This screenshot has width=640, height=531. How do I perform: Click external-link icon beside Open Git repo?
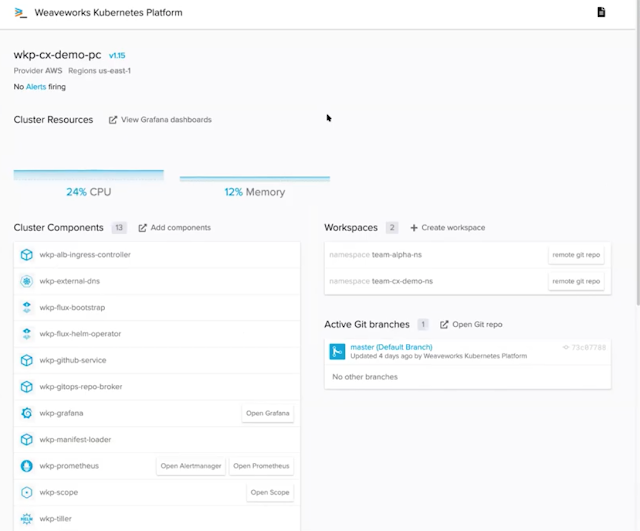[444, 324]
